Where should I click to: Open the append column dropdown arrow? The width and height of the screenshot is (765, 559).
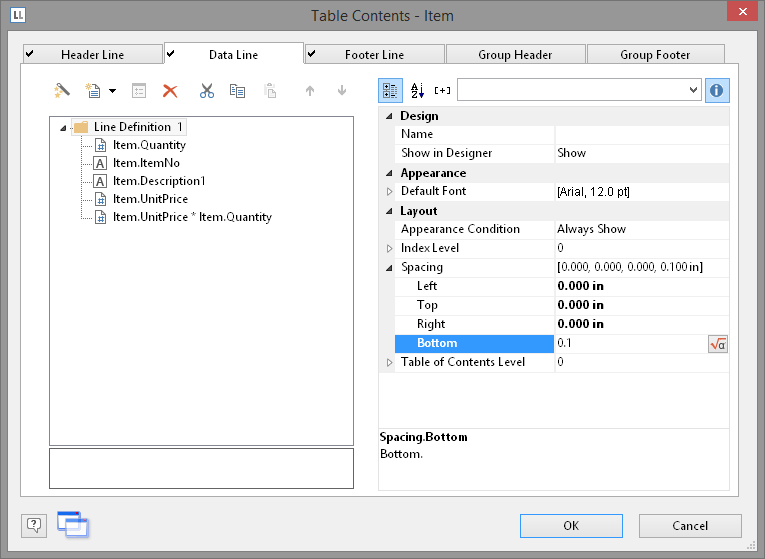(112, 91)
